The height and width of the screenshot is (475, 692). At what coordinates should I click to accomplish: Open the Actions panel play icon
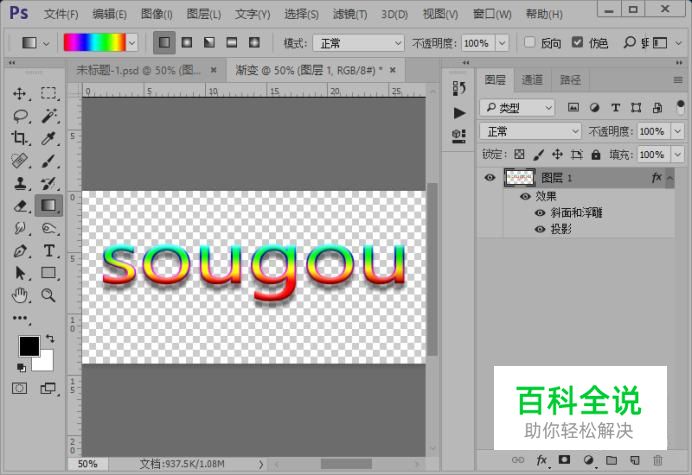(459, 113)
